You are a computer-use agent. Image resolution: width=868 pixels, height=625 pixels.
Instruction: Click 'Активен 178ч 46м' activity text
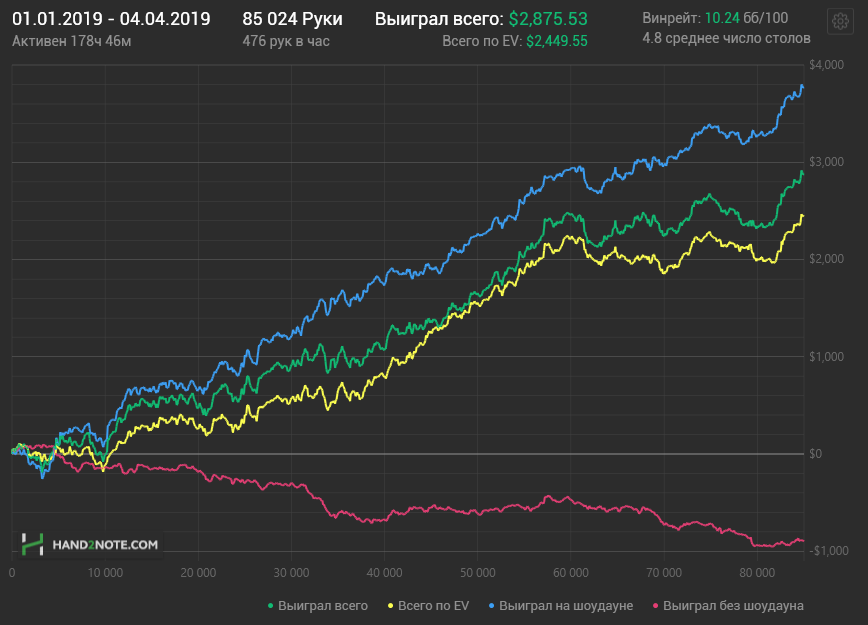(x=71, y=41)
